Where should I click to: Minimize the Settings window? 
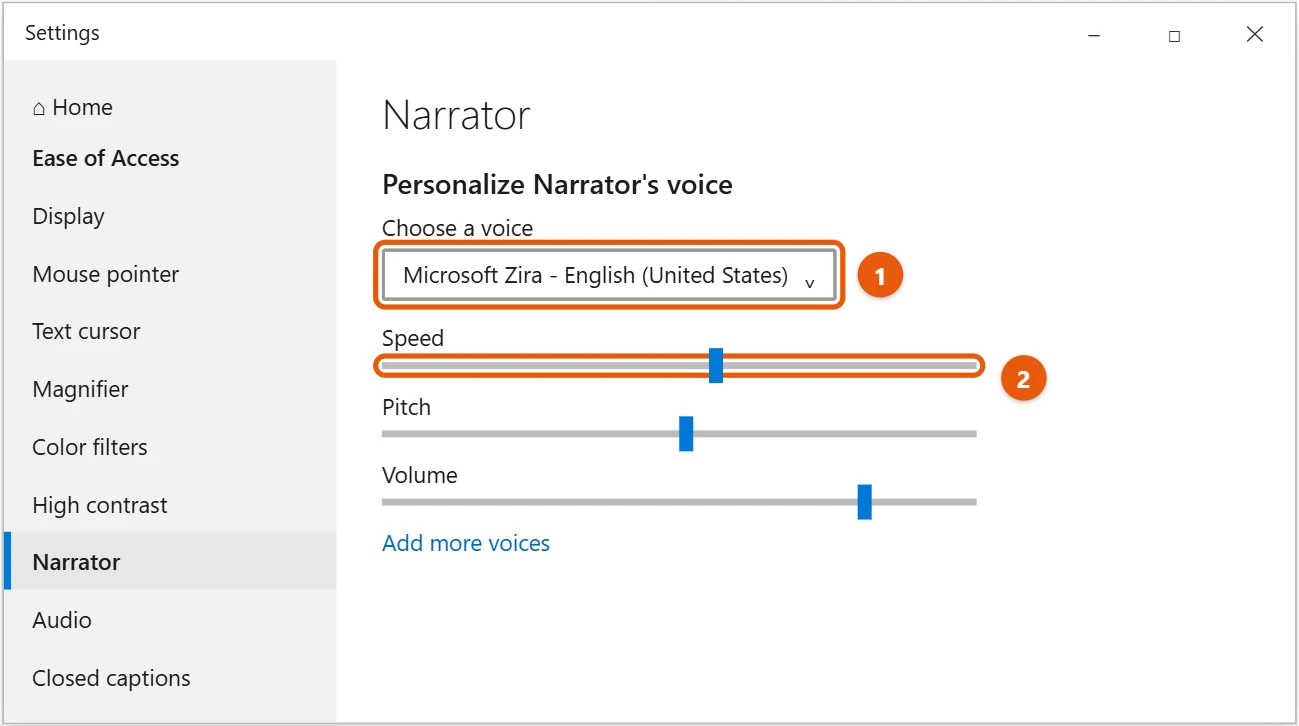(1094, 35)
